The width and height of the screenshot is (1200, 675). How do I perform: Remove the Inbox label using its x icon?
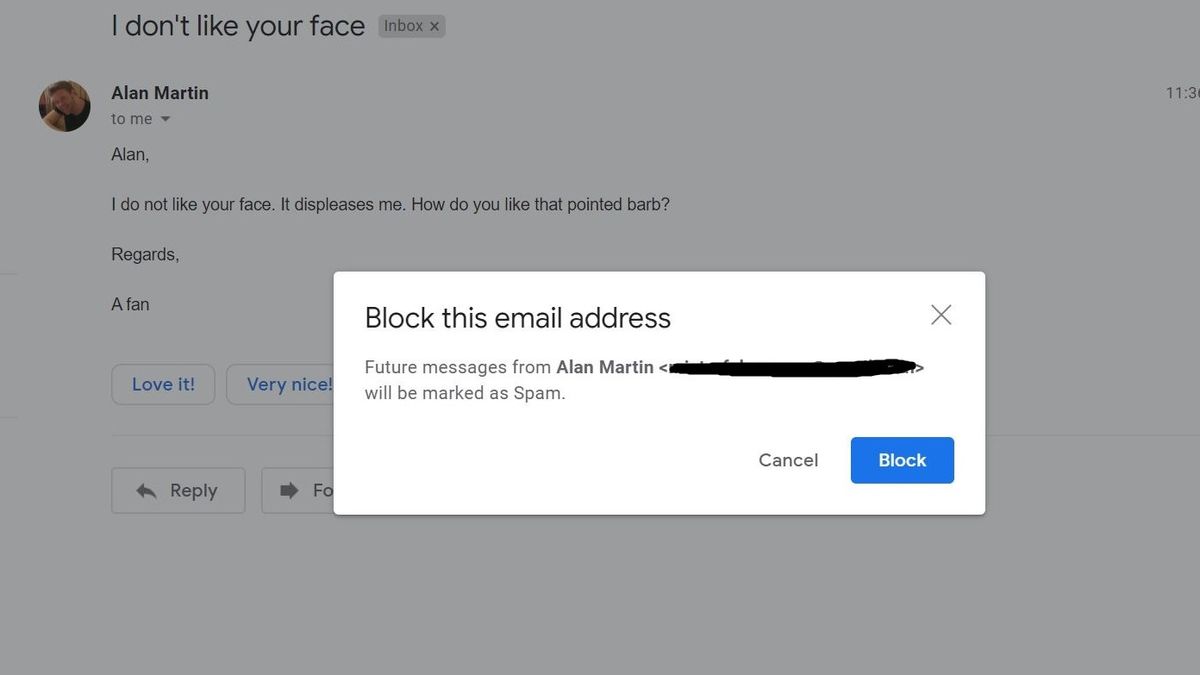point(435,26)
